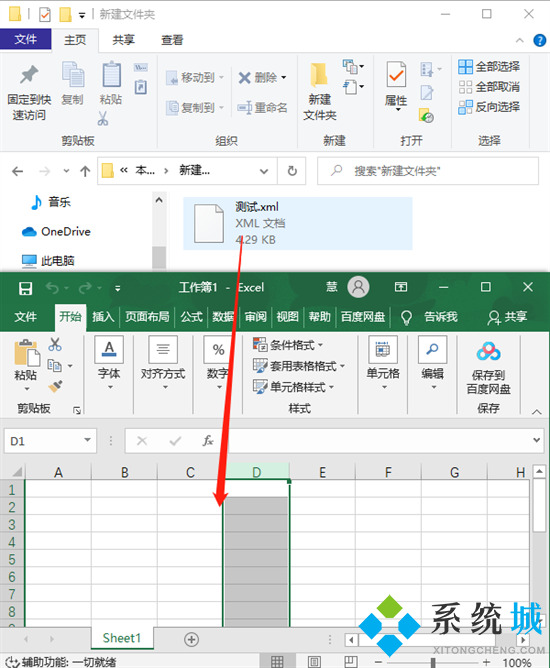This screenshot has width=550, height=668.
Task: Open Properties with the checkmark icon
Action: pos(396,74)
